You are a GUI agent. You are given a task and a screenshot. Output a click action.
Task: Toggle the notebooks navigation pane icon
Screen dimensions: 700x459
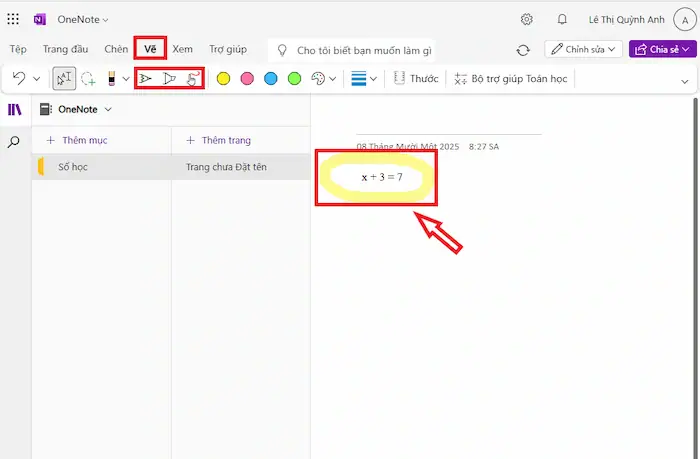(14, 110)
